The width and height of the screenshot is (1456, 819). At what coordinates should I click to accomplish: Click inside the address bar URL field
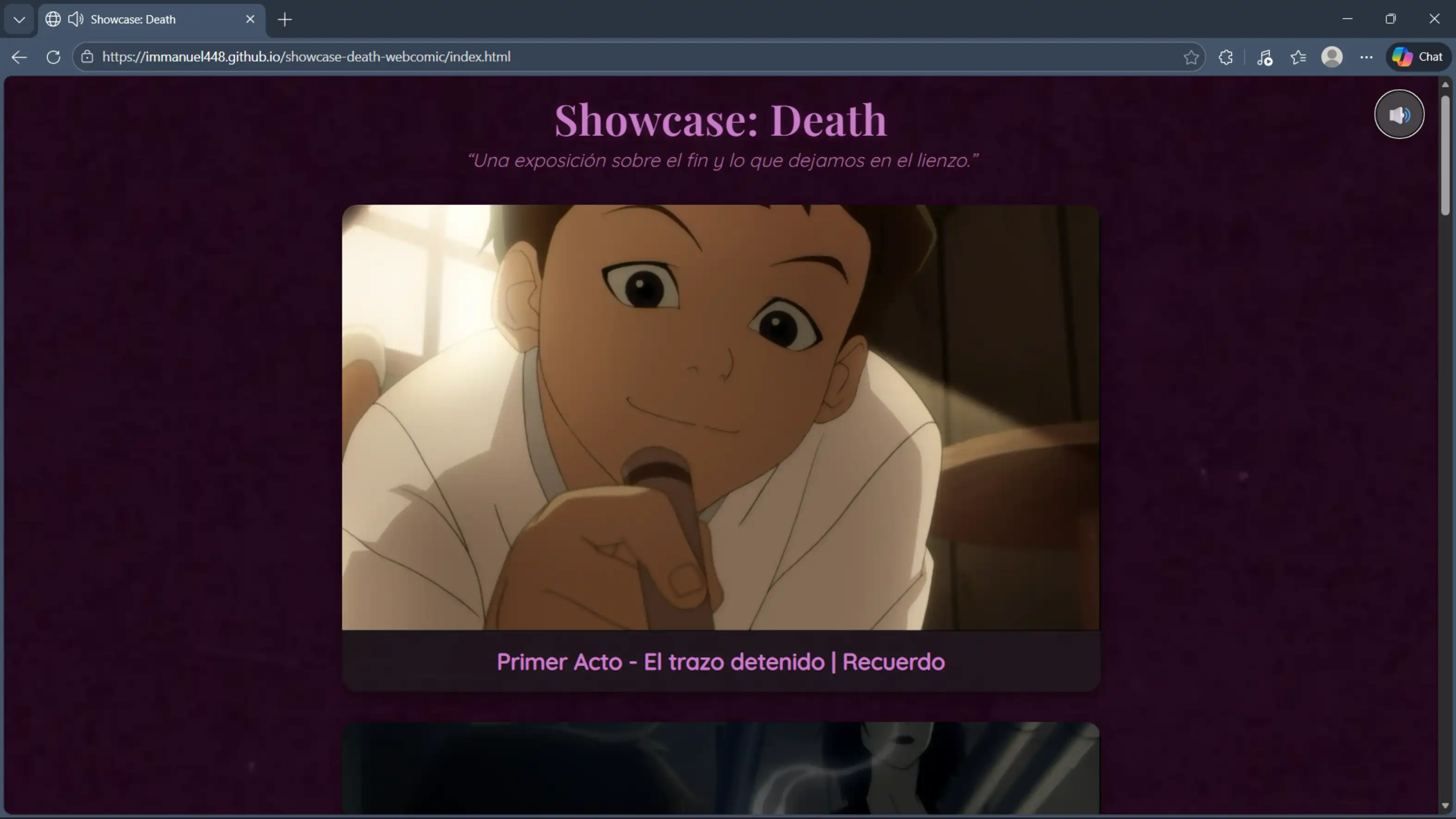point(396,56)
